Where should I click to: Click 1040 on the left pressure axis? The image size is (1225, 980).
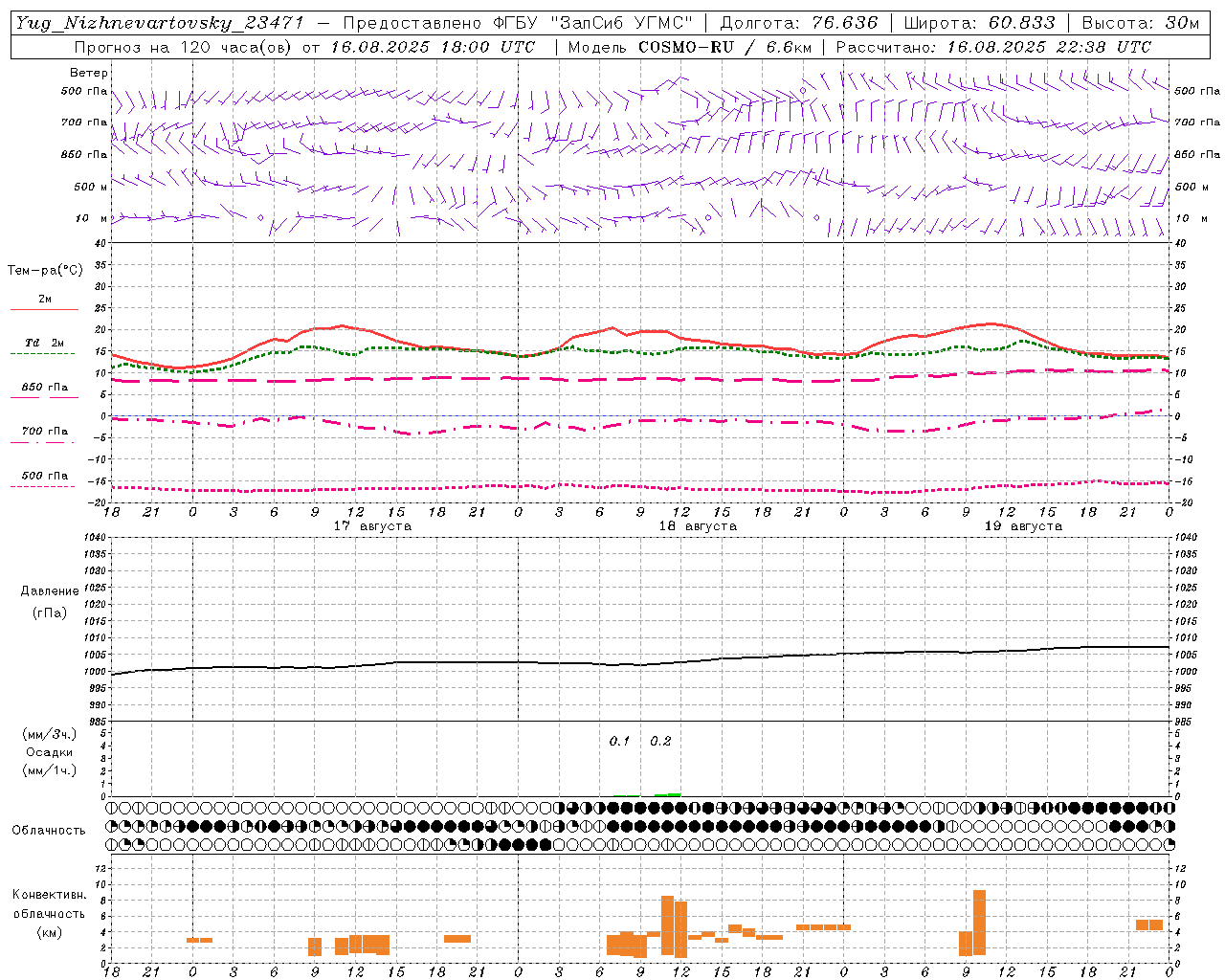95,538
